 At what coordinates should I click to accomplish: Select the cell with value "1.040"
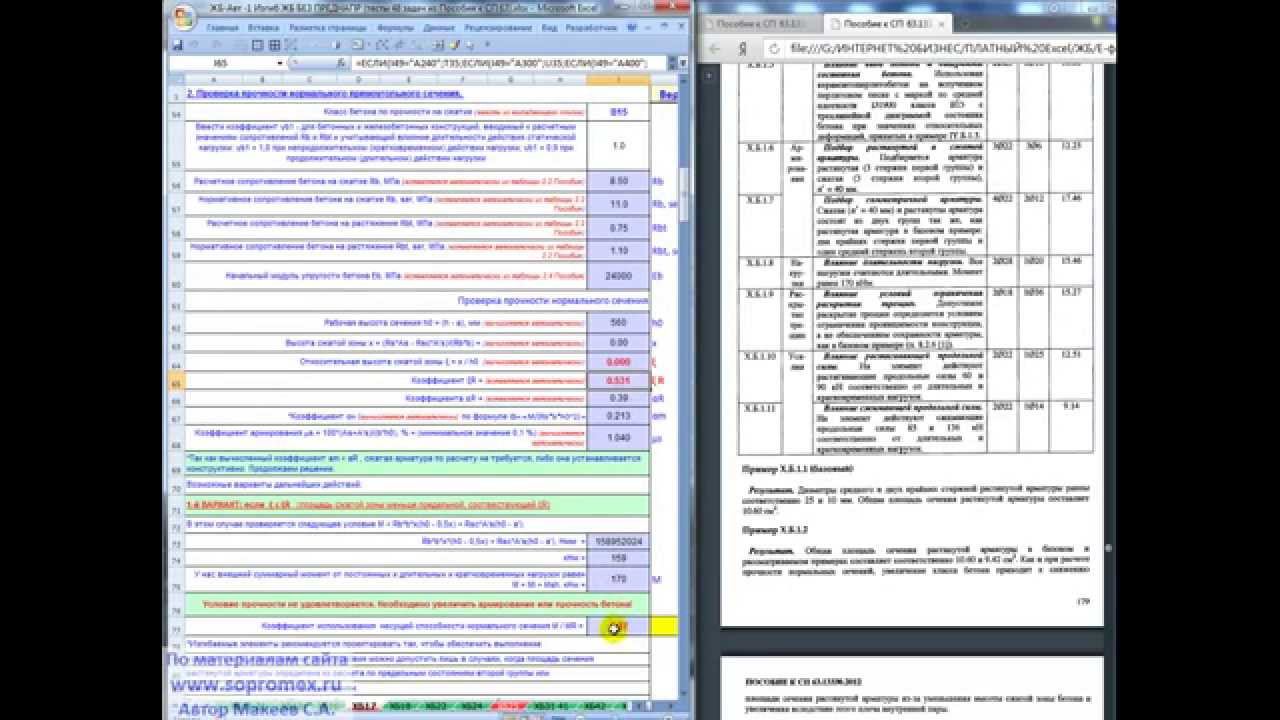[x=618, y=438]
